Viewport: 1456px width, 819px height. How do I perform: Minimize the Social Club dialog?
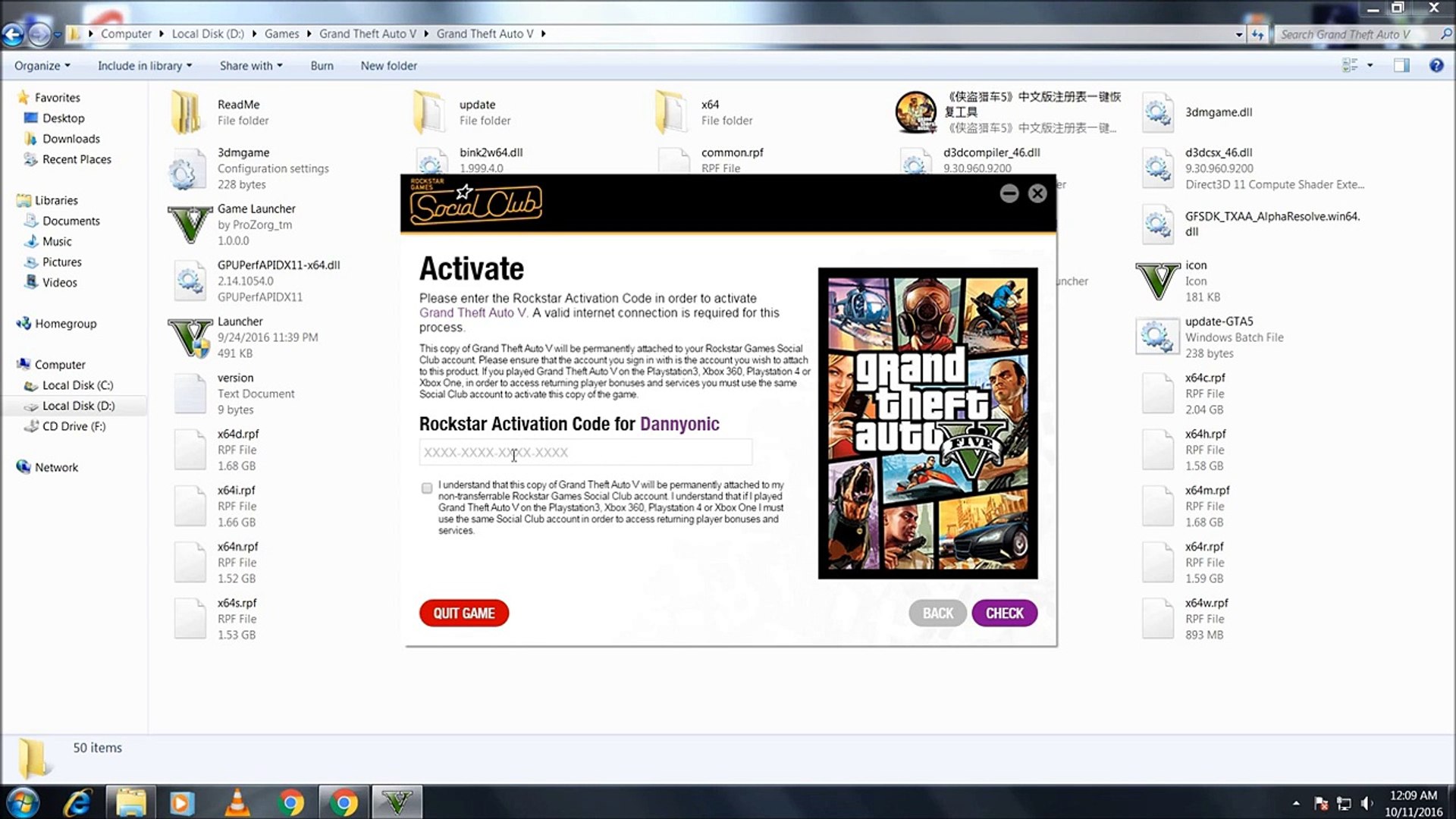(1009, 193)
